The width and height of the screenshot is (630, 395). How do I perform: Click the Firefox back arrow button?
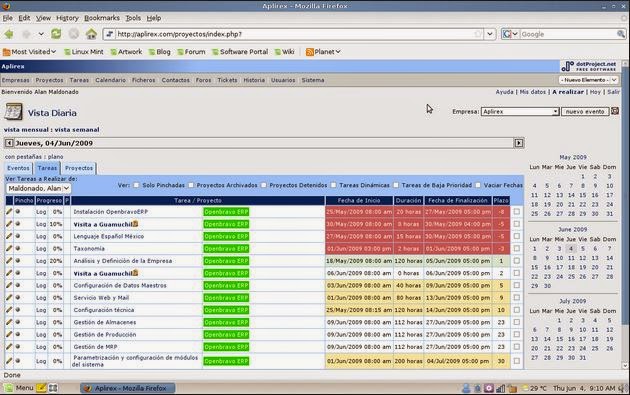click(x=9, y=34)
